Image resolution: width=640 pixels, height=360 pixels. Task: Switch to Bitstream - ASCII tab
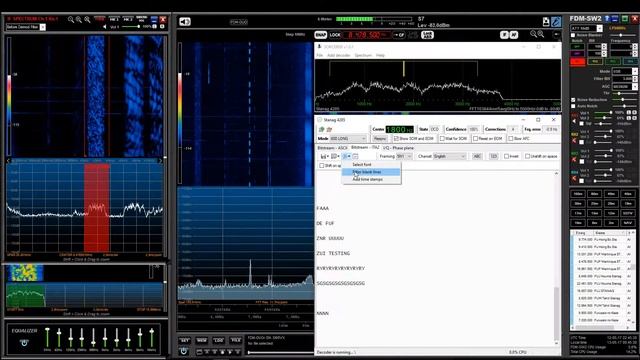[332, 148]
